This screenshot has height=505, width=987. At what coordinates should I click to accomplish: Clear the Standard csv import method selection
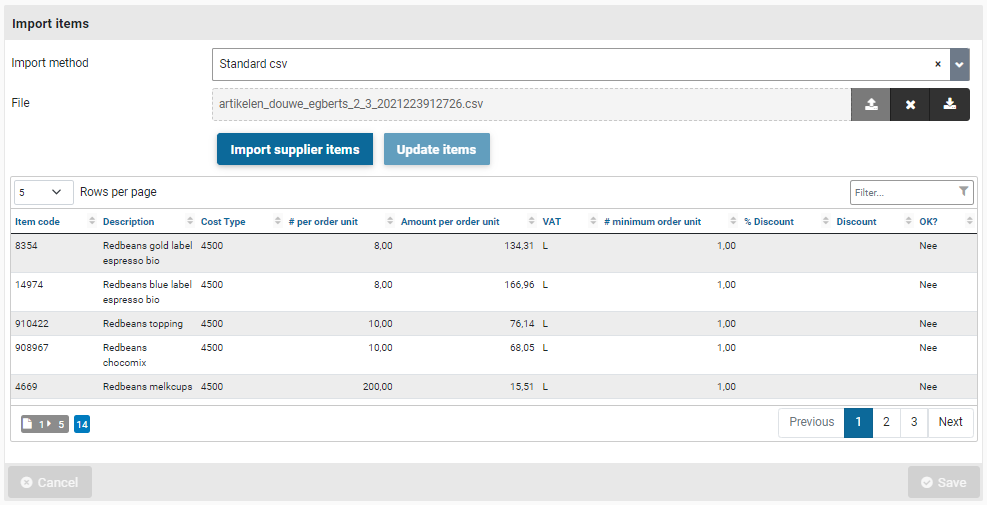coord(937,64)
